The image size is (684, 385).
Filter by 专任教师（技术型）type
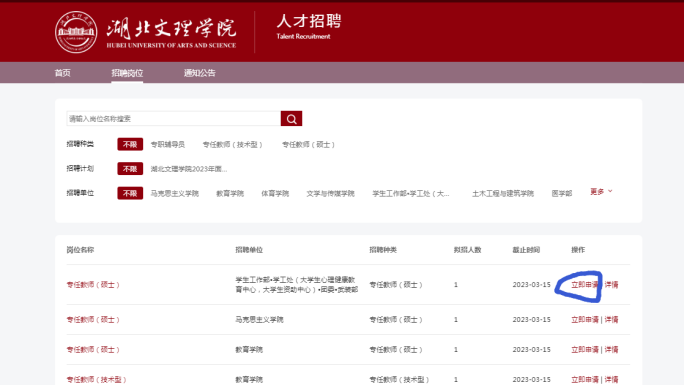click(233, 144)
